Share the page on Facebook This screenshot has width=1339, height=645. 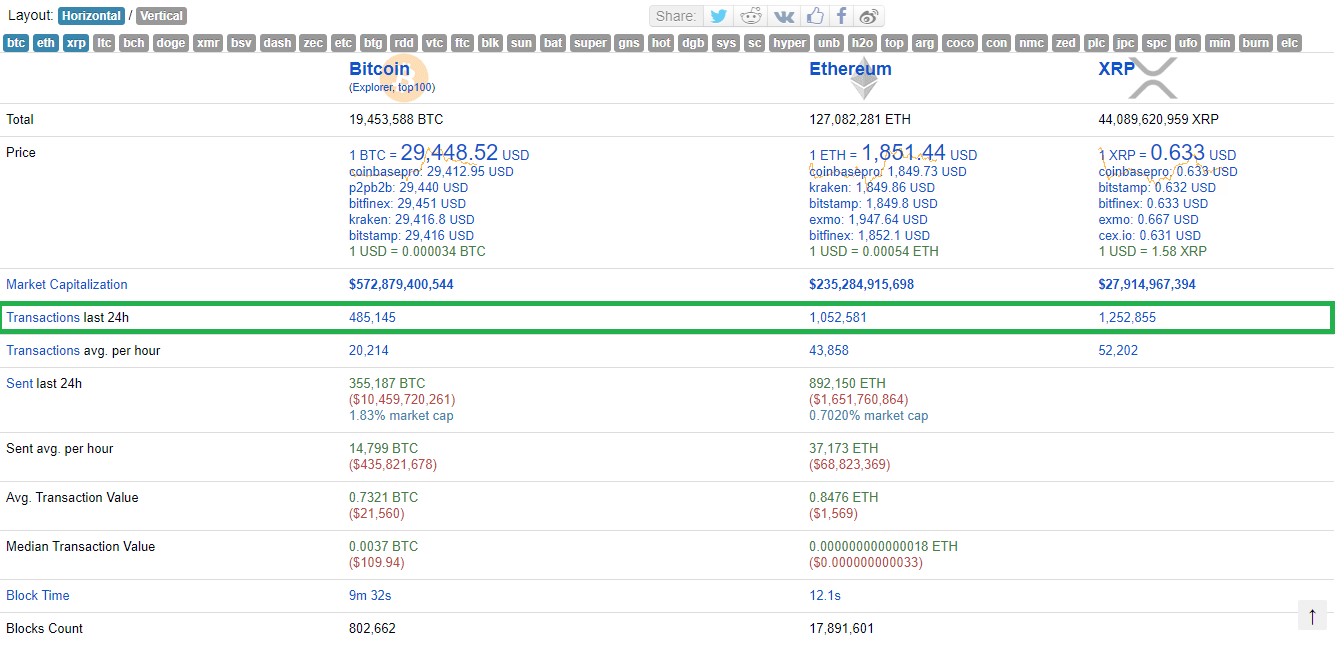842,16
